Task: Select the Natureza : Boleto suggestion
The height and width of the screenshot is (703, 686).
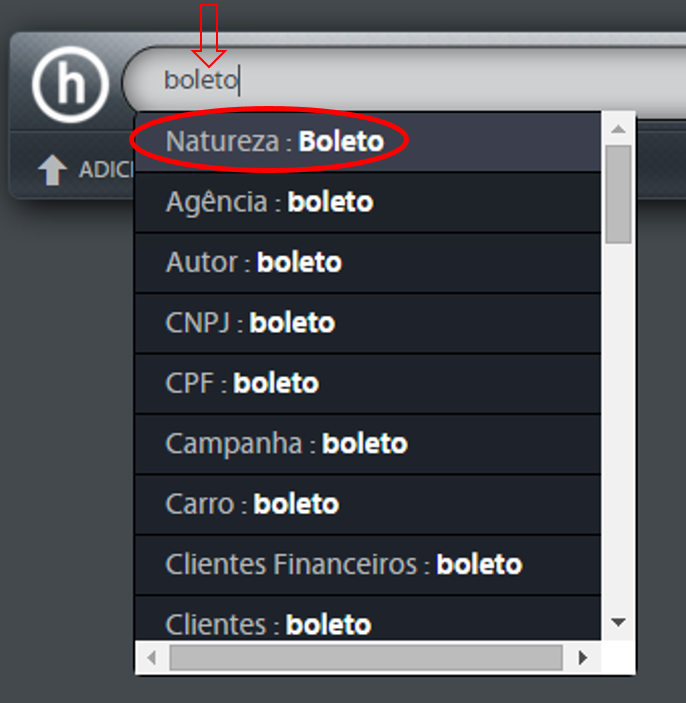Action: 368,142
